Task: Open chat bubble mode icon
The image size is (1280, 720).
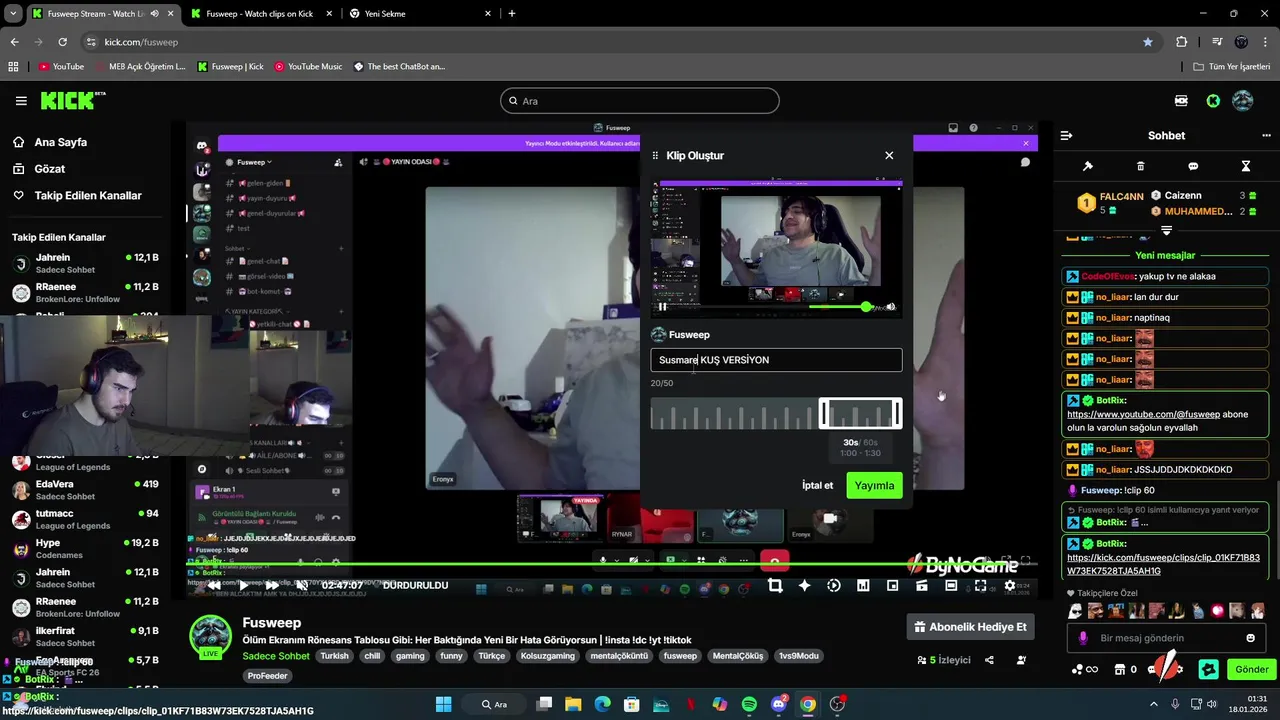Action: tap(1193, 166)
